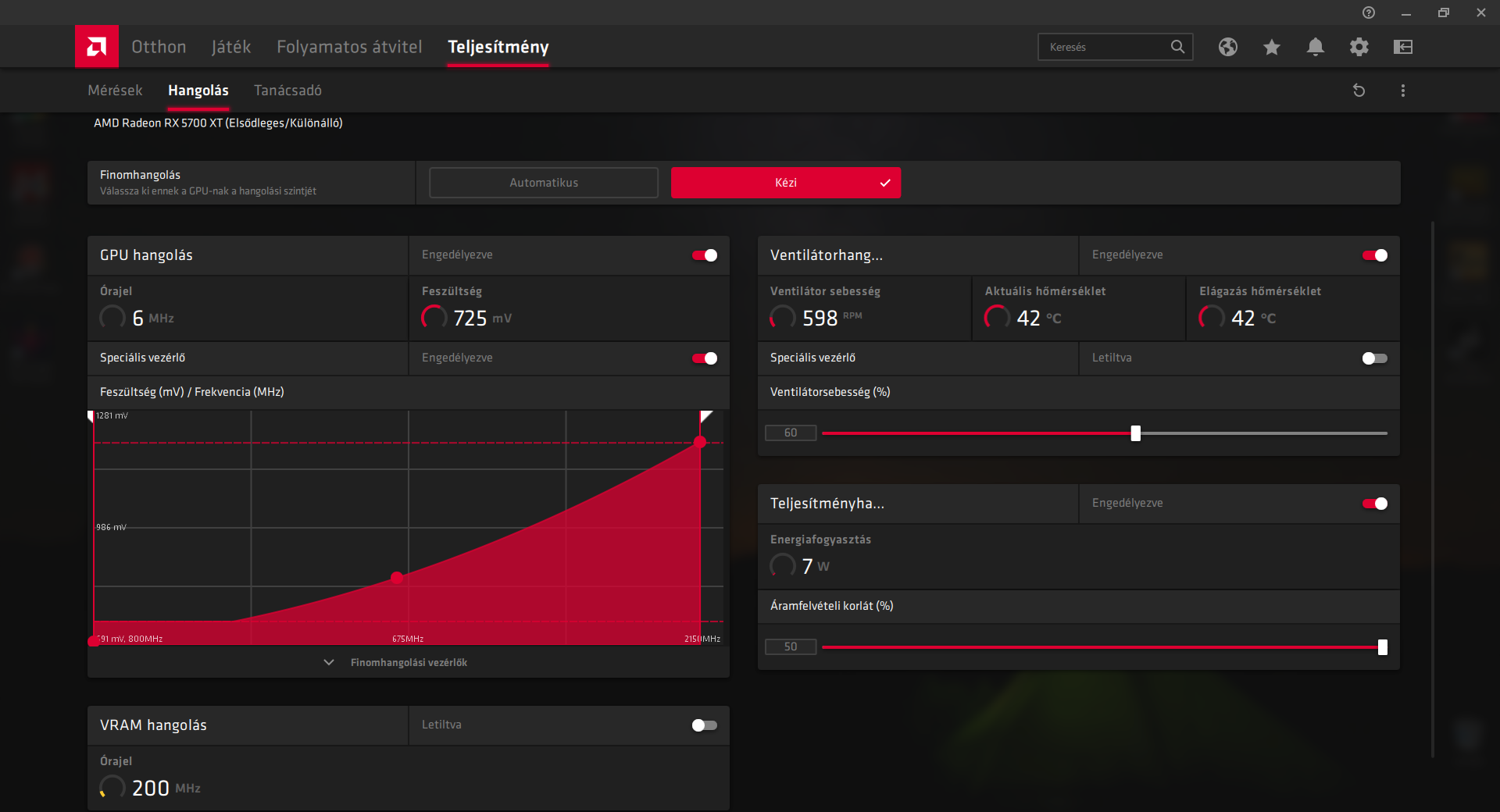Toggle GPU Speciális vezérlő switch
This screenshot has height=812, width=1500.
point(705,358)
